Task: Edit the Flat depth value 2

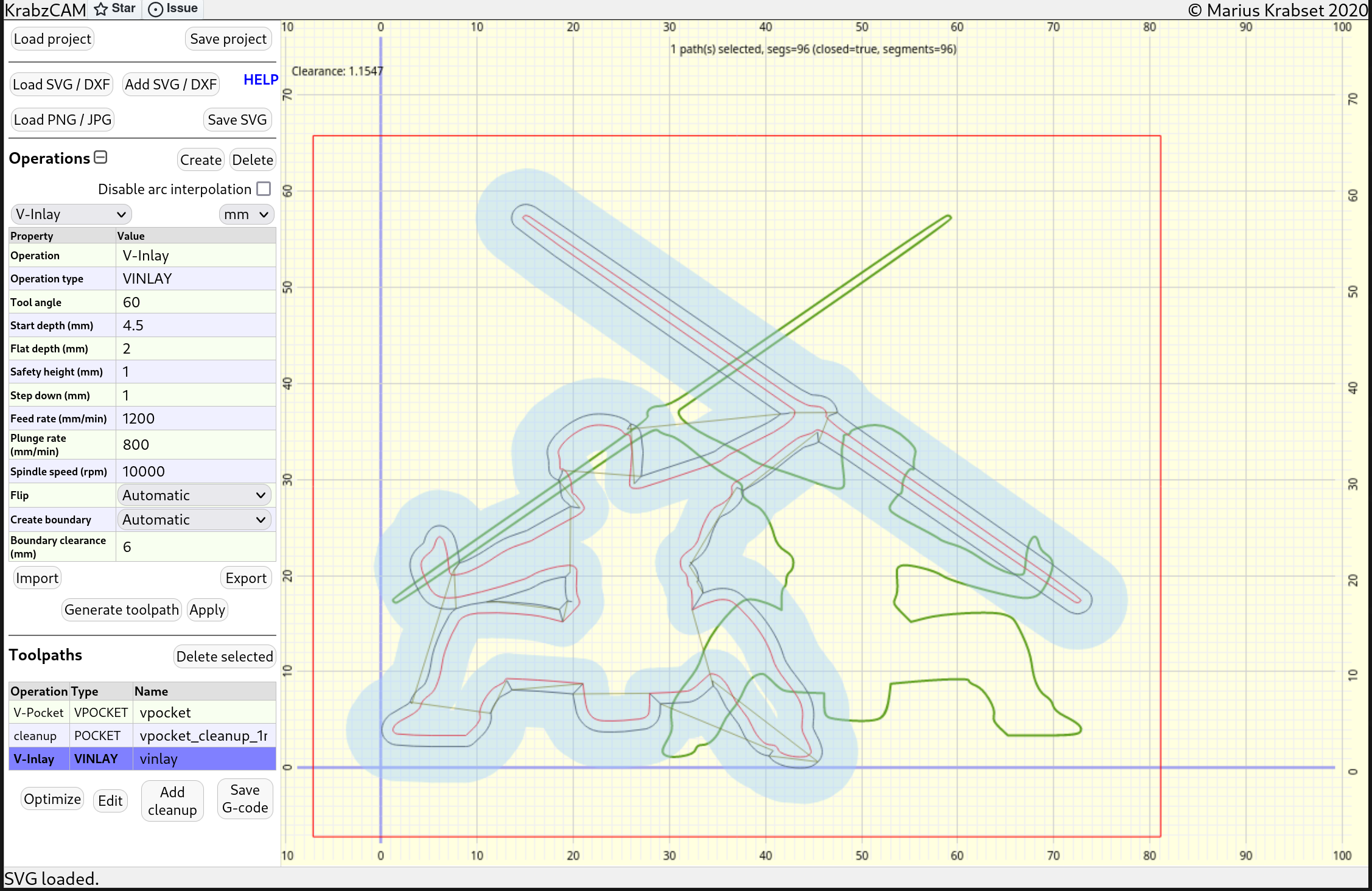Action: click(196, 349)
